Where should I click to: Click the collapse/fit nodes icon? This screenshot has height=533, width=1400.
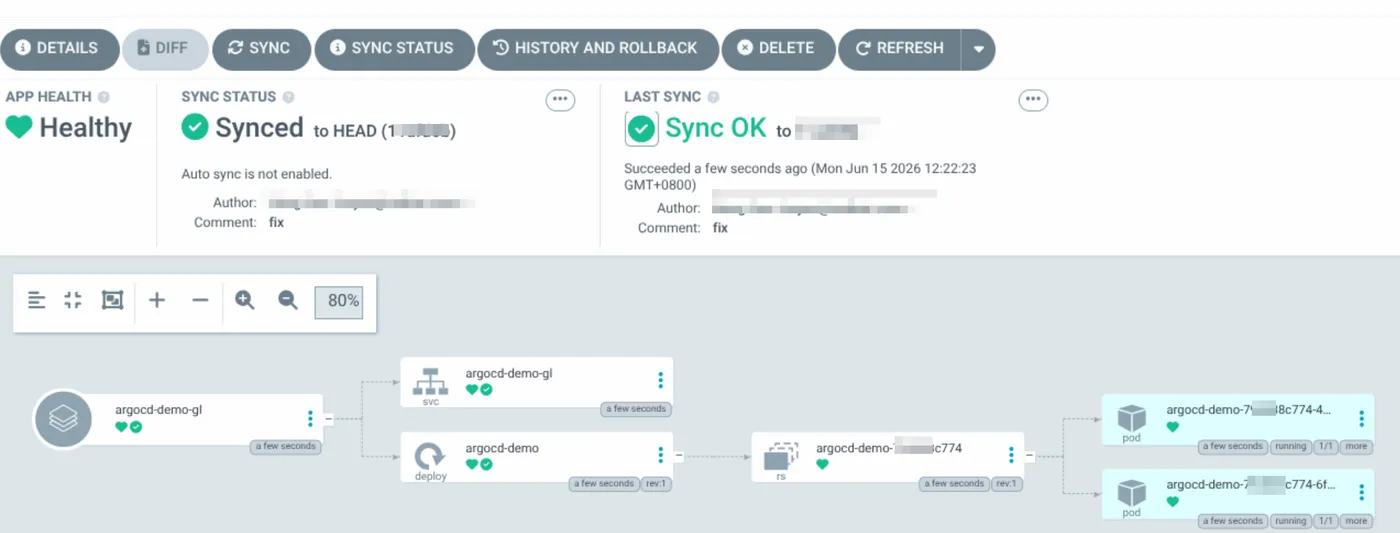pos(72,300)
